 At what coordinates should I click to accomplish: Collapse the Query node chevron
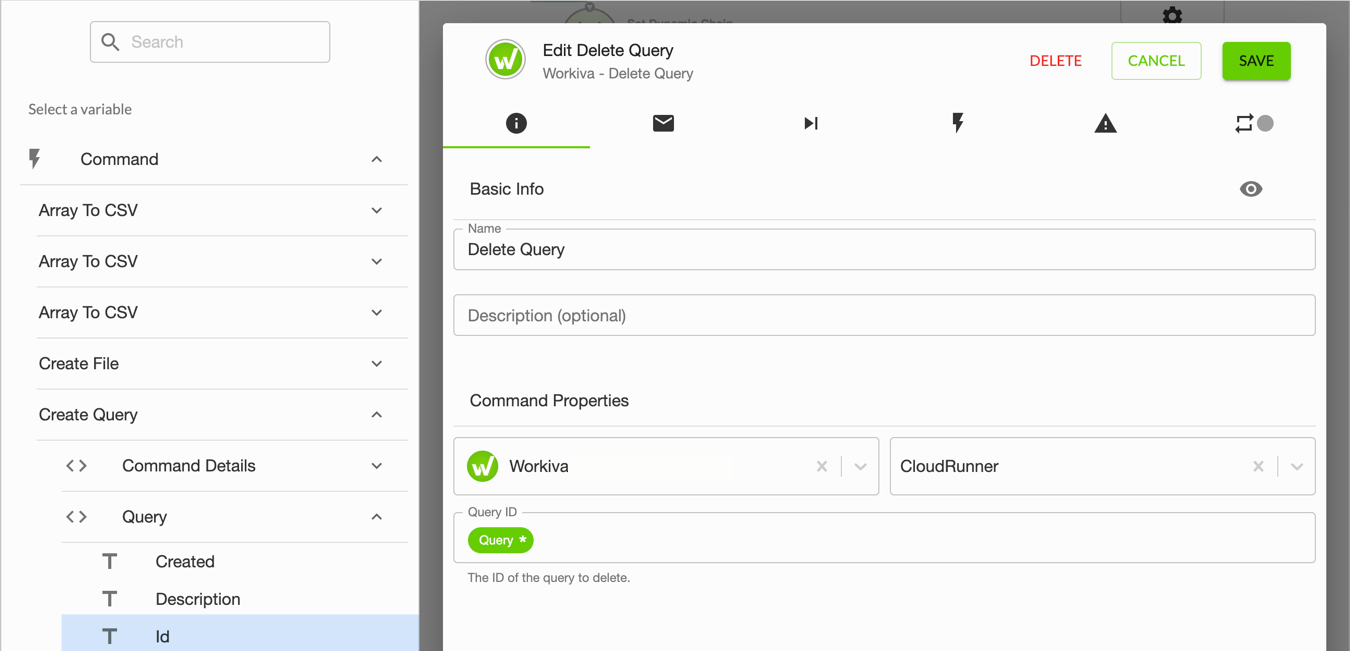point(376,517)
